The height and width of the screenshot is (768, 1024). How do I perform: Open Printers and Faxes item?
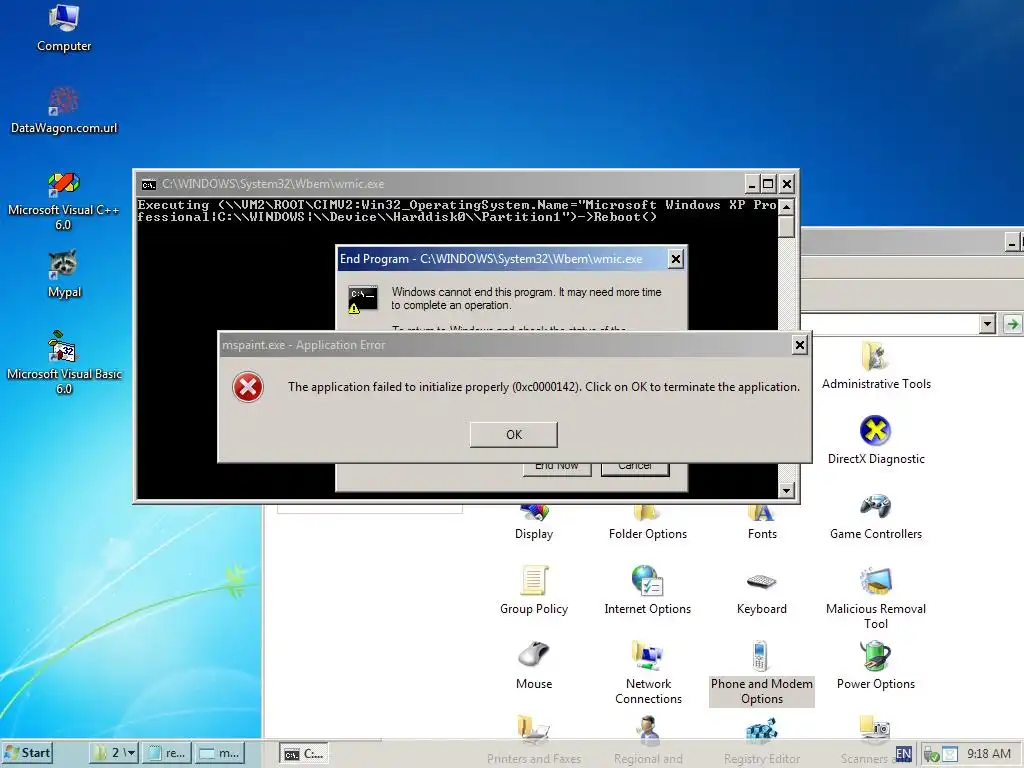click(534, 741)
